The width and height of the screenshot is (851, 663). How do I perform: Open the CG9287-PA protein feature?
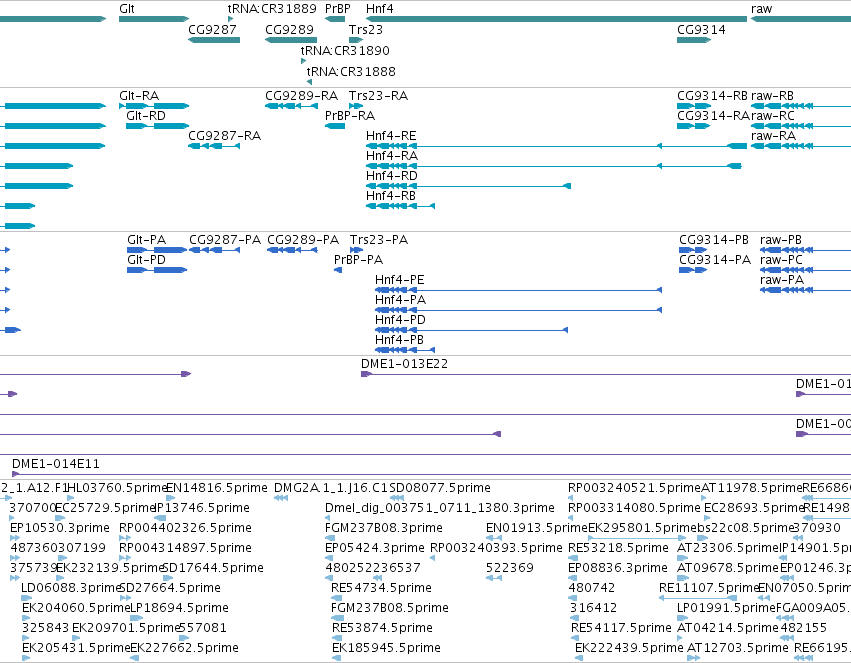[214, 250]
